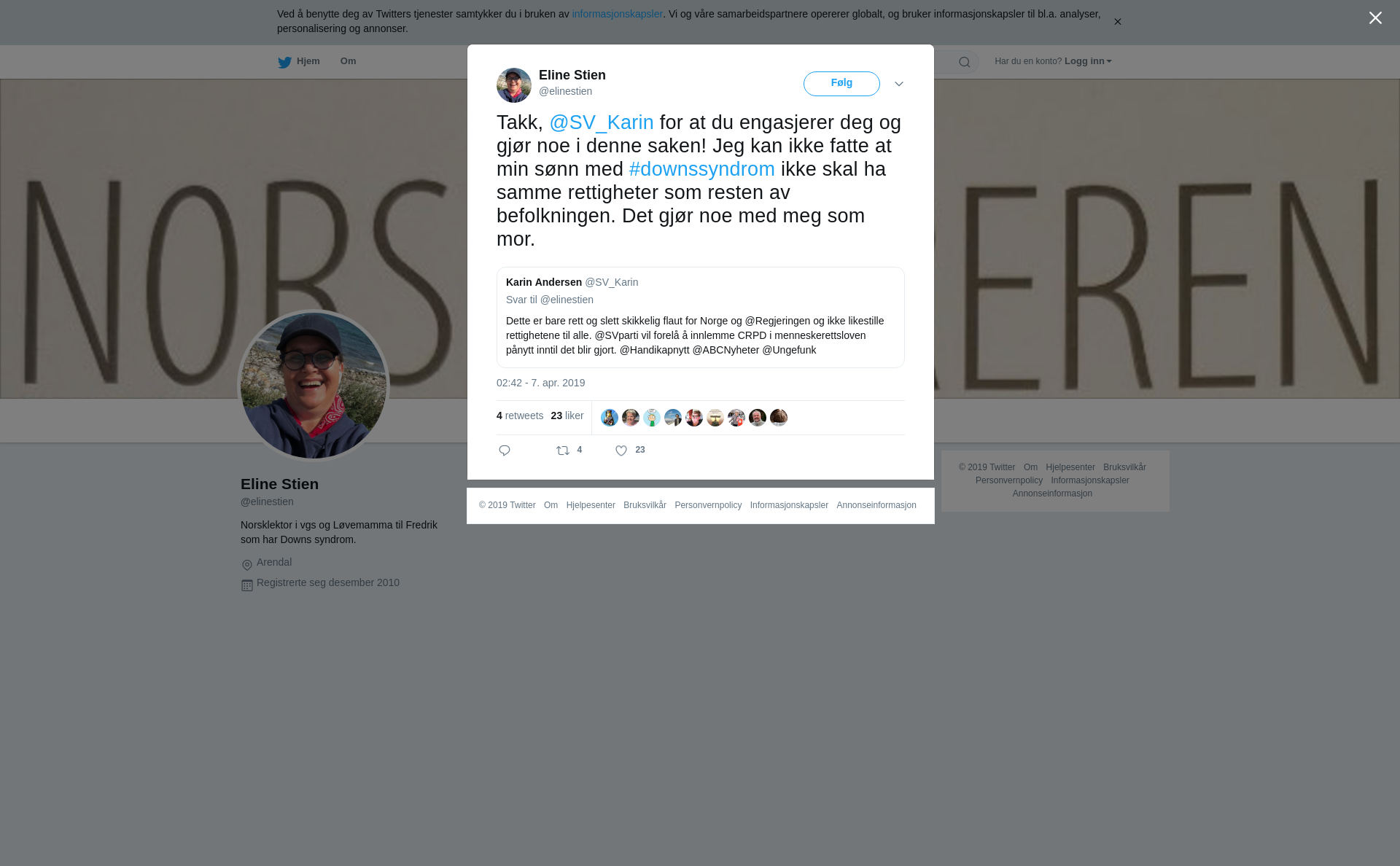Open the first liker's avatar thumbnail
The width and height of the screenshot is (1400, 866).
610,418
